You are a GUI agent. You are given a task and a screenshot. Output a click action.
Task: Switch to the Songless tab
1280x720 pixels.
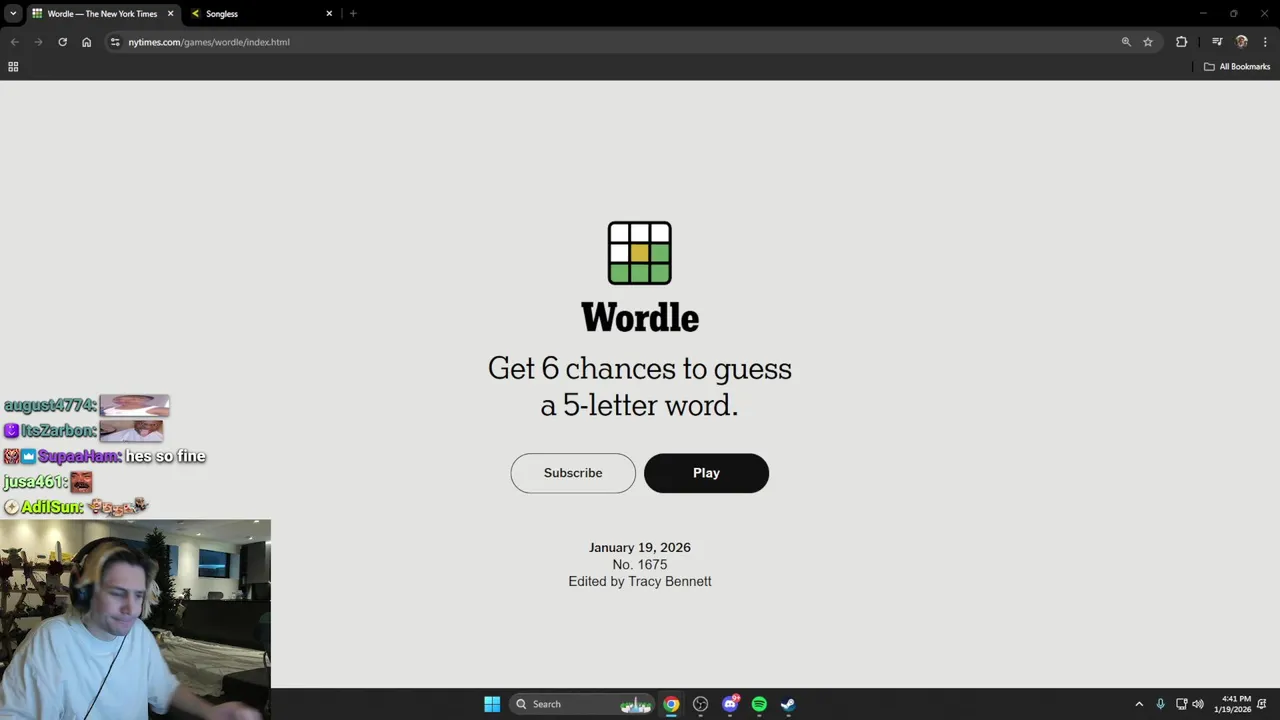(x=260, y=14)
